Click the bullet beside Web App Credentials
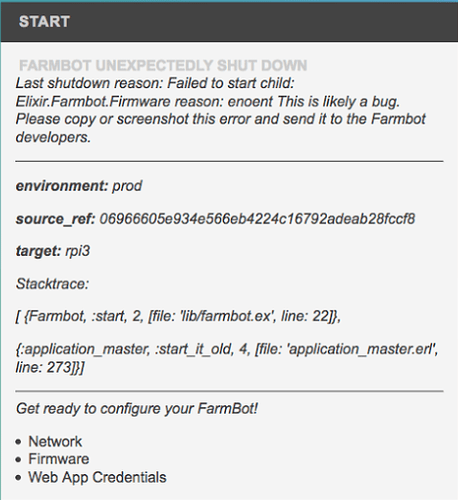 (x=18, y=478)
